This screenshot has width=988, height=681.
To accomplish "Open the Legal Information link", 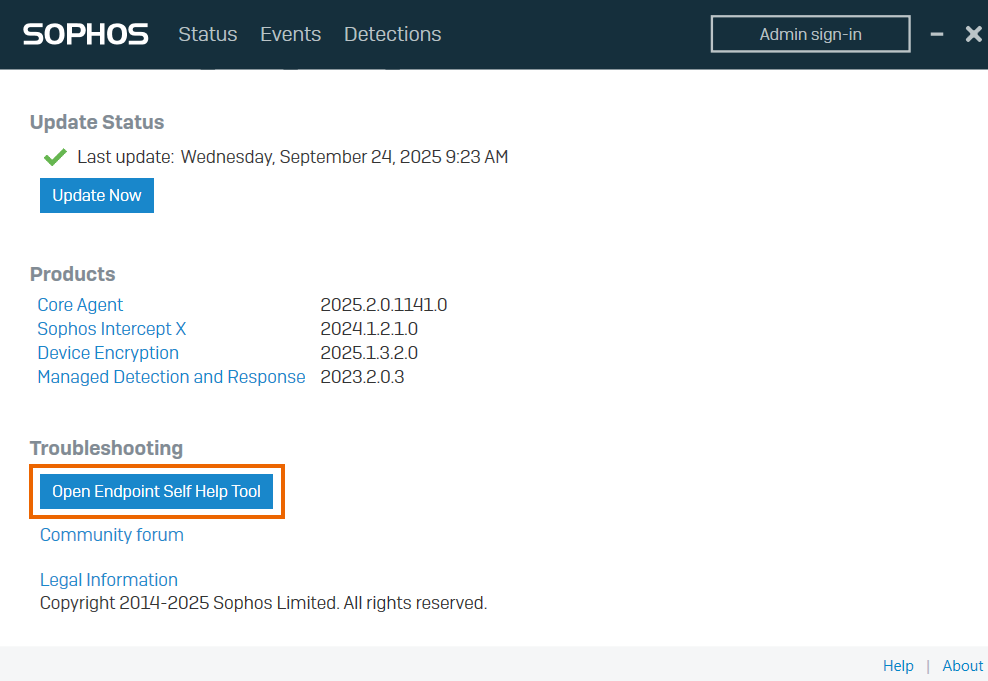I will (x=108, y=580).
